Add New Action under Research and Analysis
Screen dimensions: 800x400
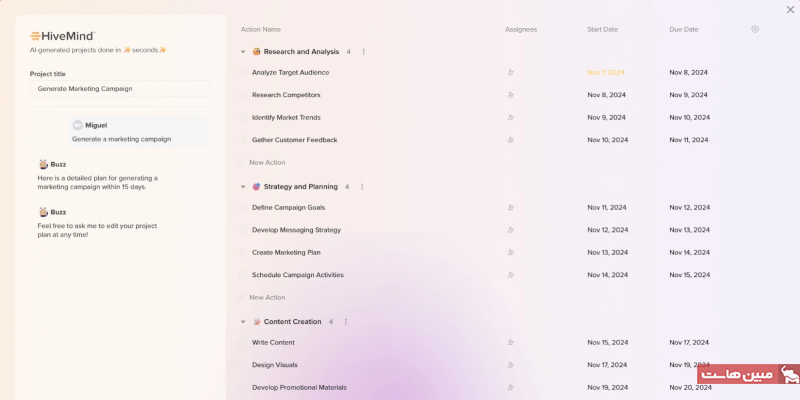click(267, 162)
